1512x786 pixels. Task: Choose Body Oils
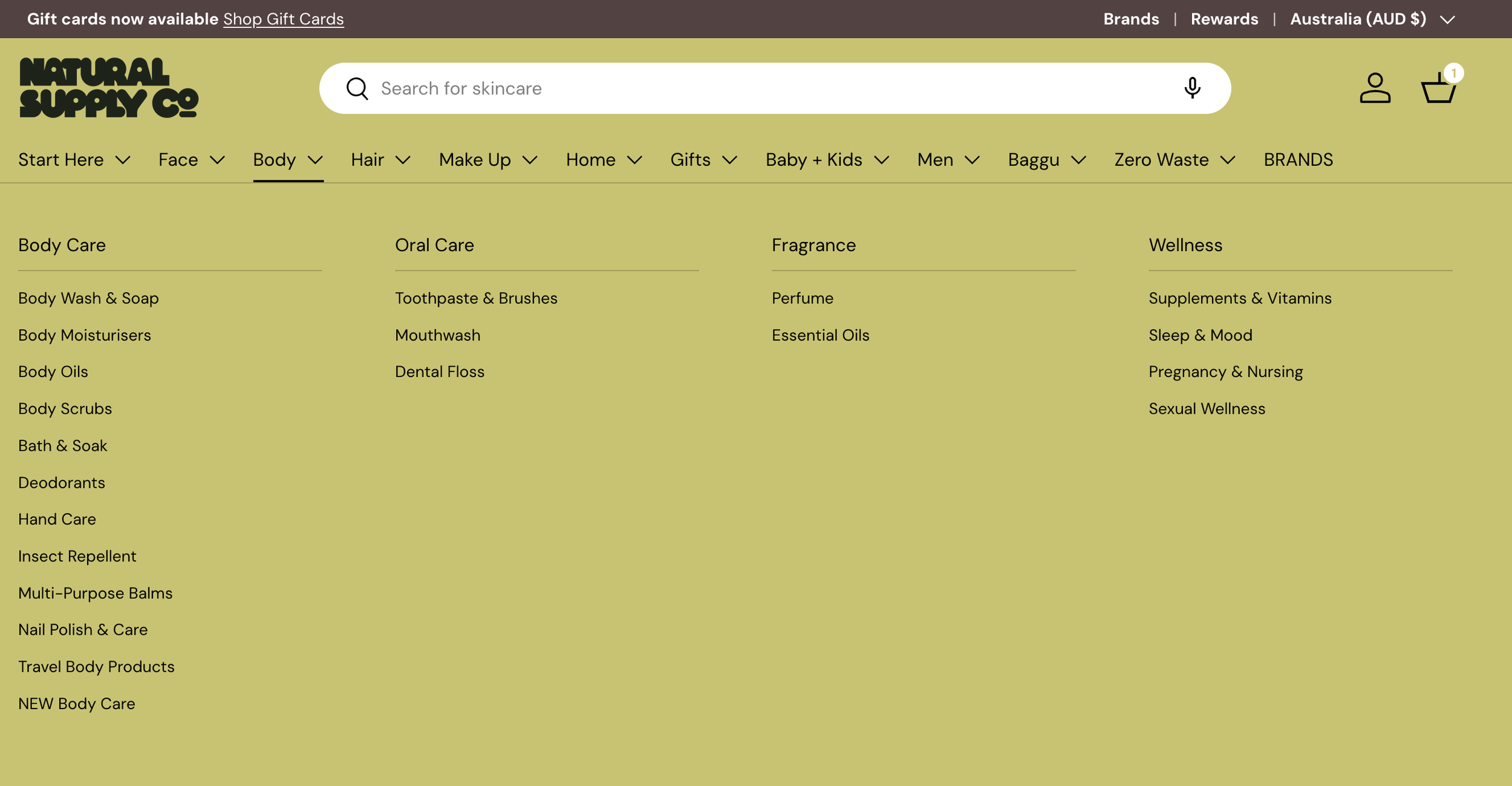tap(53, 372)
